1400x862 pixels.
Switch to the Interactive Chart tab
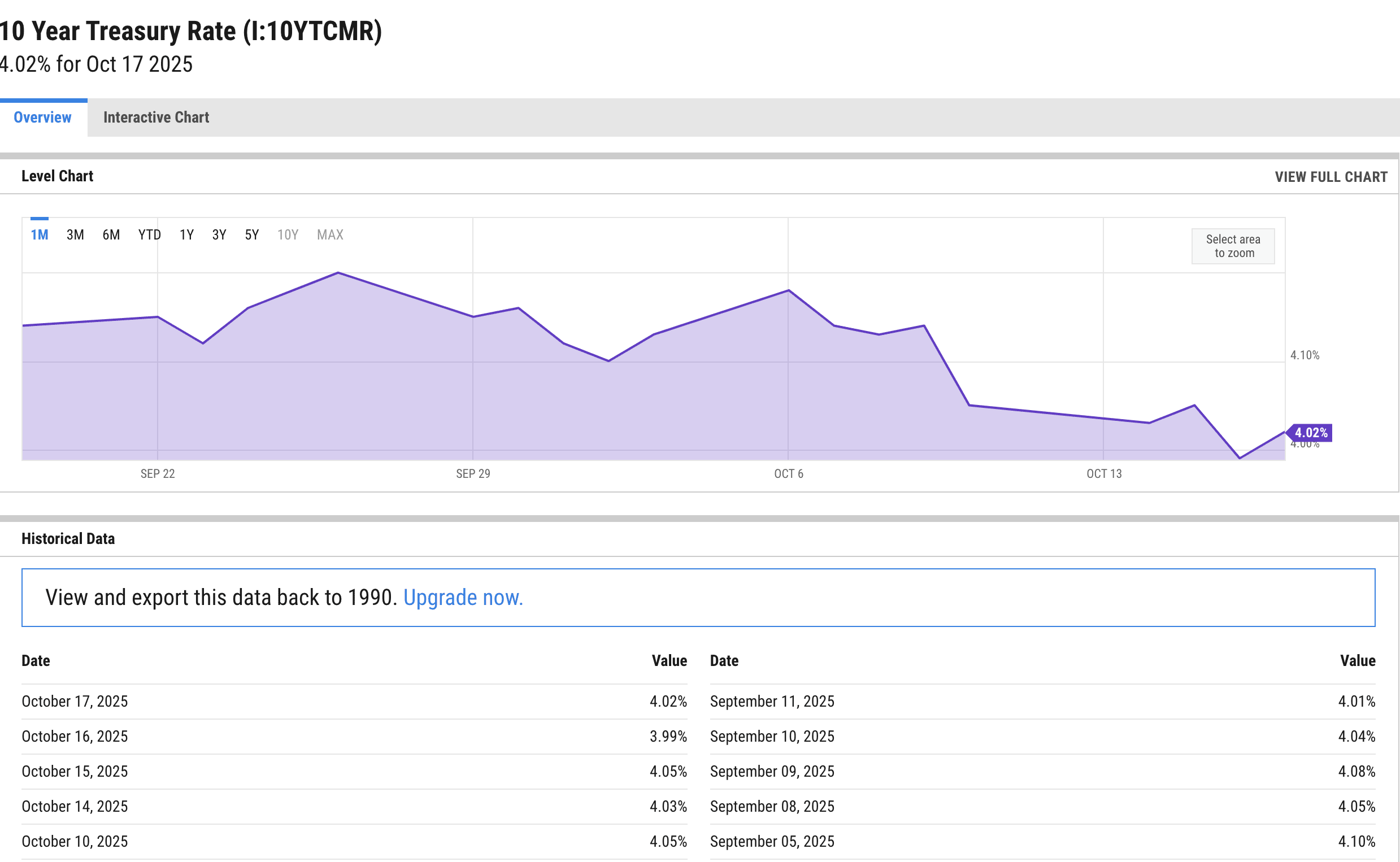[155, 117]
